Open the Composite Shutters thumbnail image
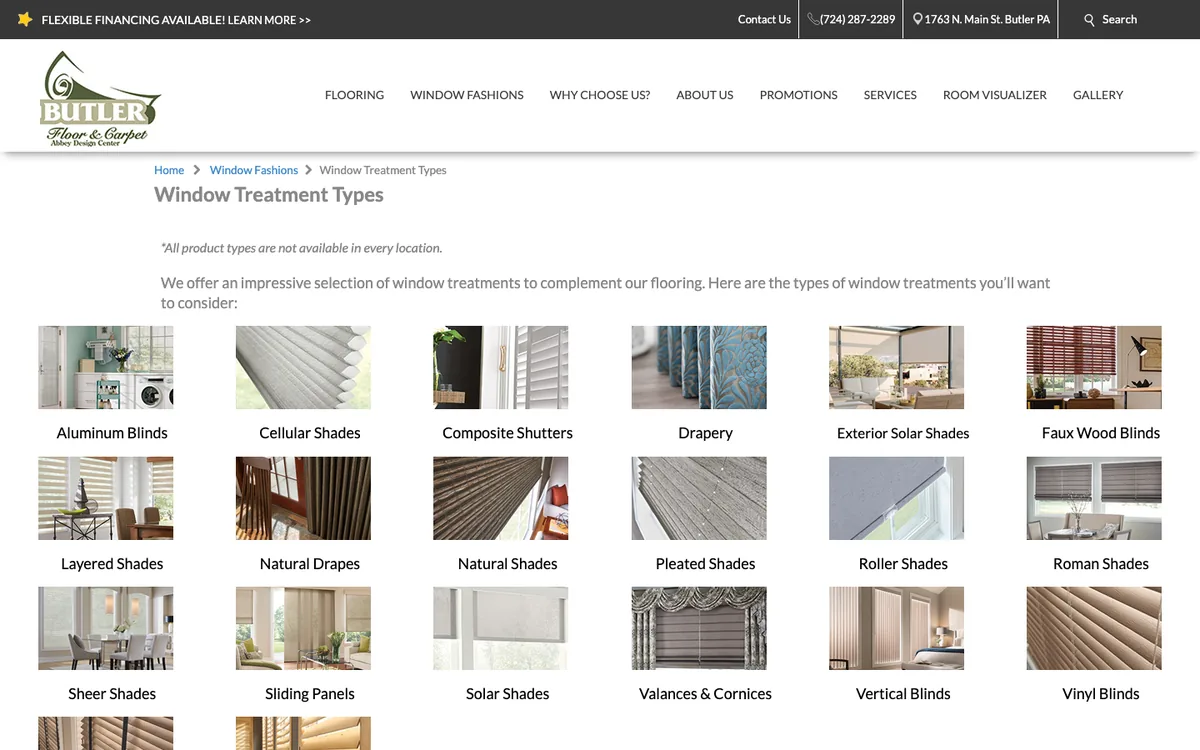 (501, 367)
